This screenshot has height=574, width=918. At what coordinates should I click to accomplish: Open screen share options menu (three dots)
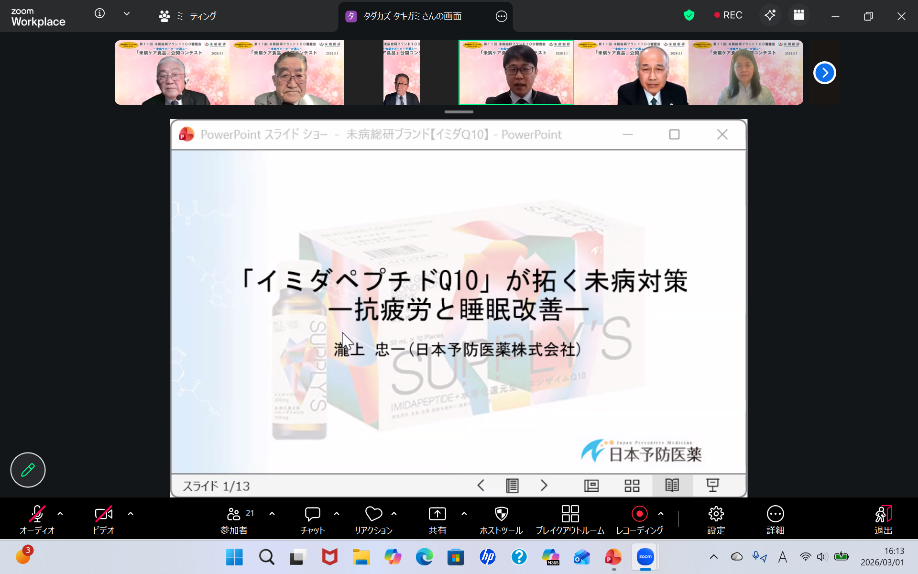click(x=501, y=16)
